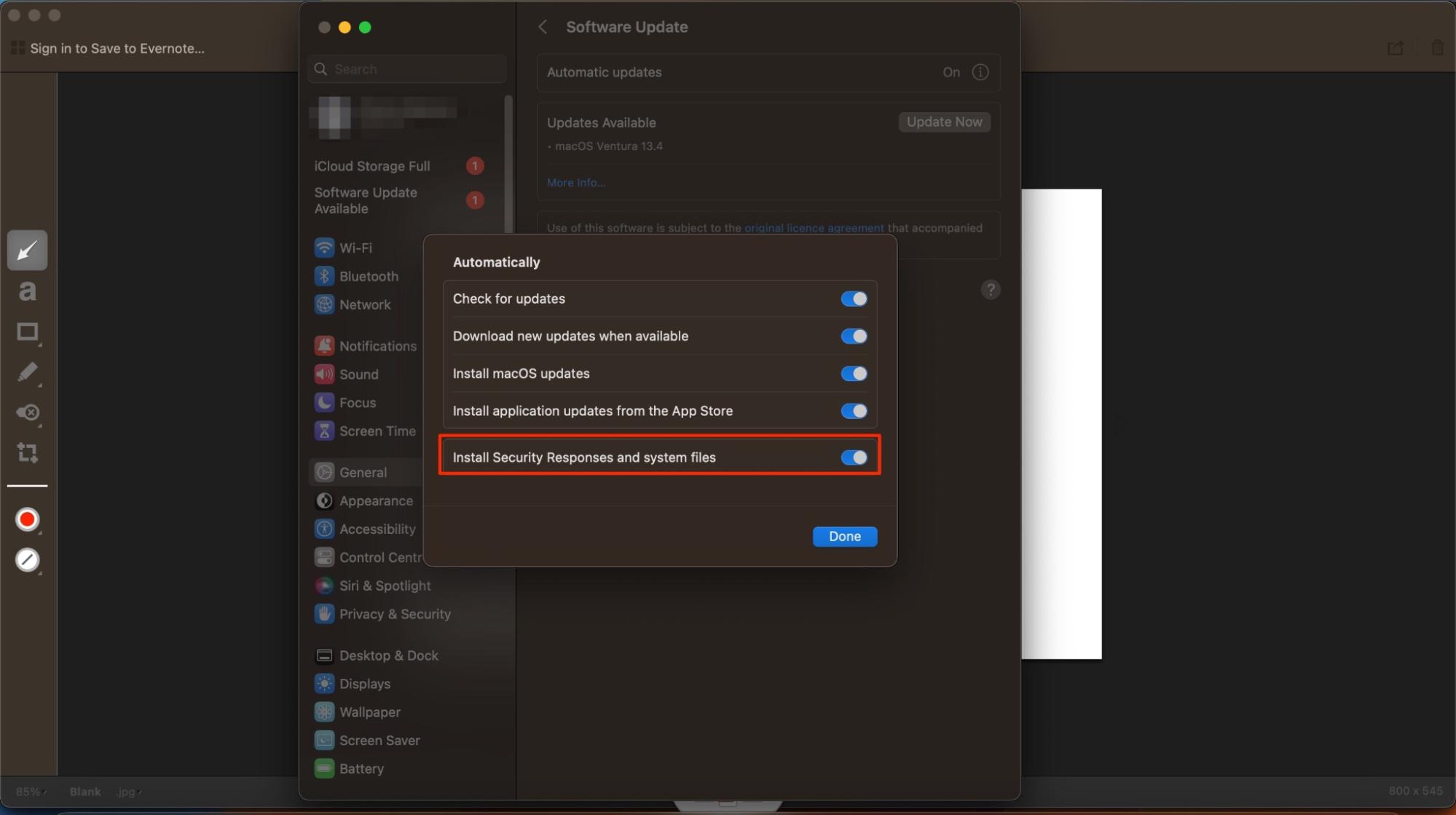Select the Text tool in Skitch
The height and width of the screenshot is (815, 1456).
tap(27, 291)
